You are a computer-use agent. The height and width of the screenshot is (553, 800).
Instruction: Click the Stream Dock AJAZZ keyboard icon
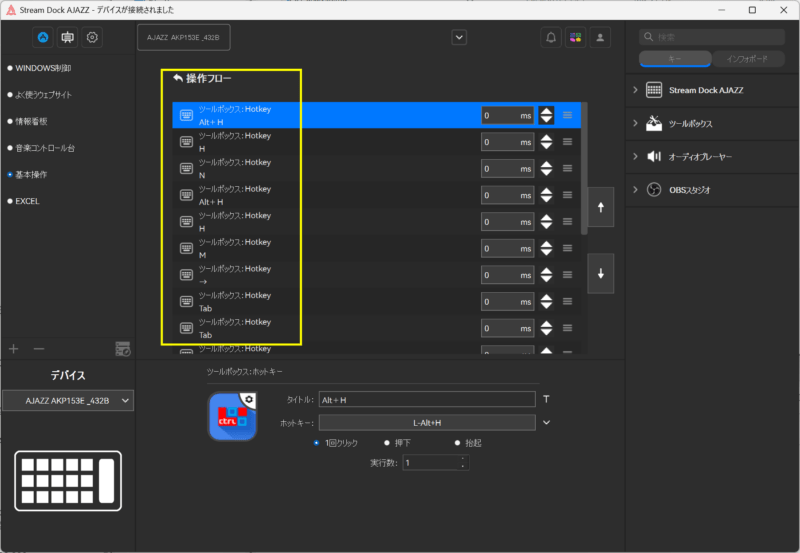pyautogui.click(x=654, y=90)
